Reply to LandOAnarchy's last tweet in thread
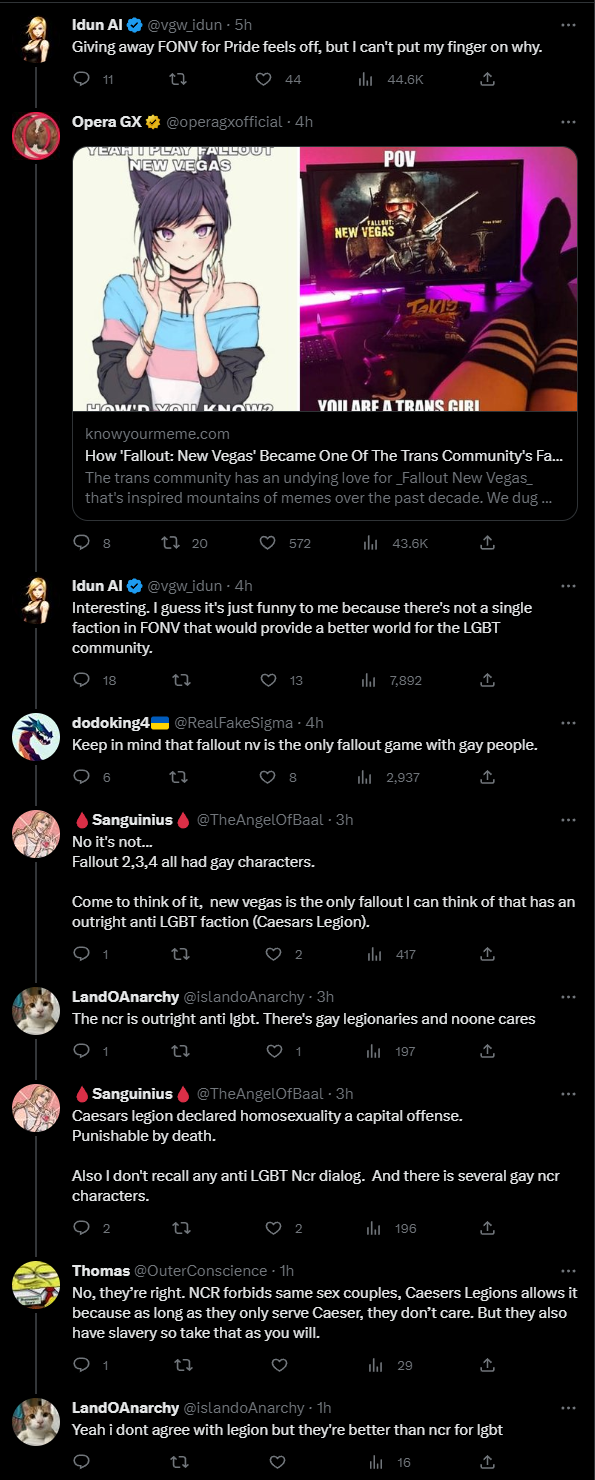The image size is (595, 1480). [x=82, y=1462]
